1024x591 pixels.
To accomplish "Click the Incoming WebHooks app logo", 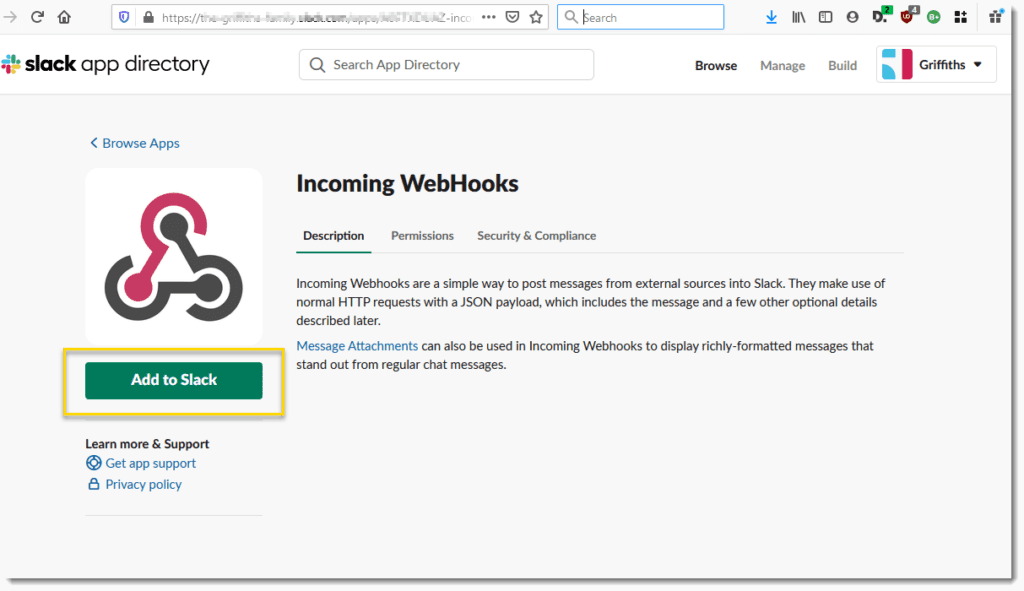I will [x=174, y=257].
